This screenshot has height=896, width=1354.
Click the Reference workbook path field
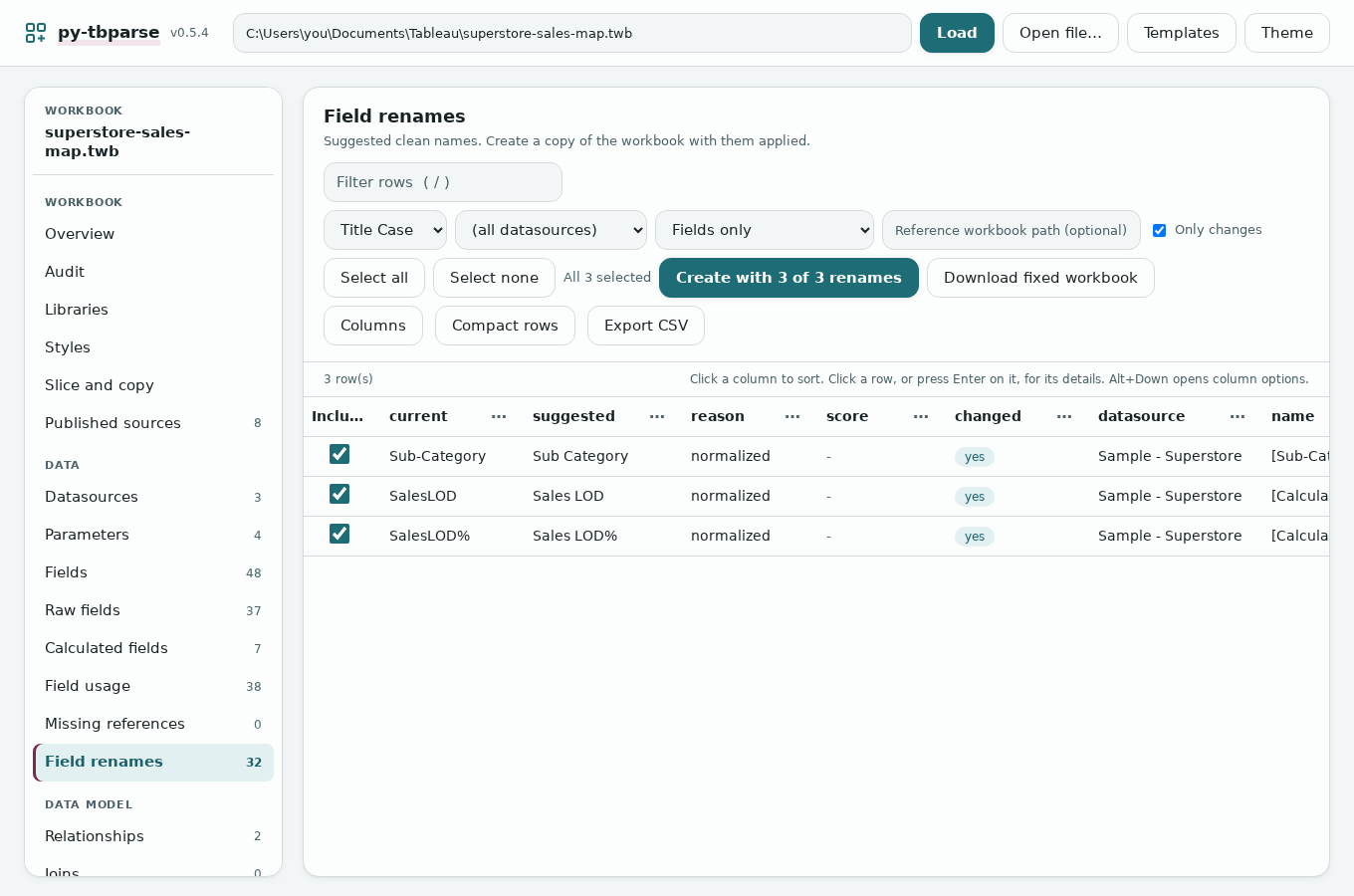(x=1012, y=230)
